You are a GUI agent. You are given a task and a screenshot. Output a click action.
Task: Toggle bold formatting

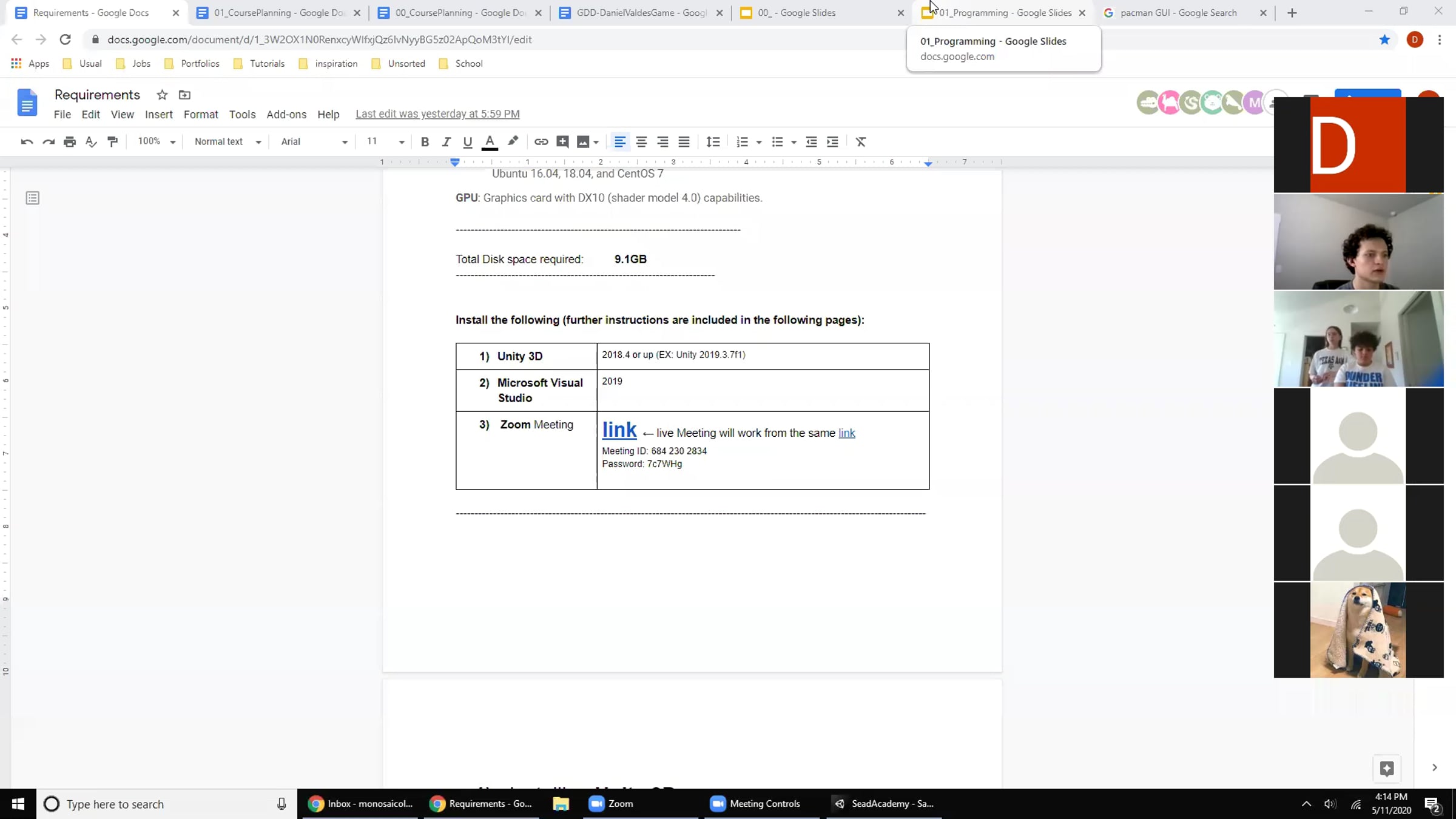pos(425,142)
